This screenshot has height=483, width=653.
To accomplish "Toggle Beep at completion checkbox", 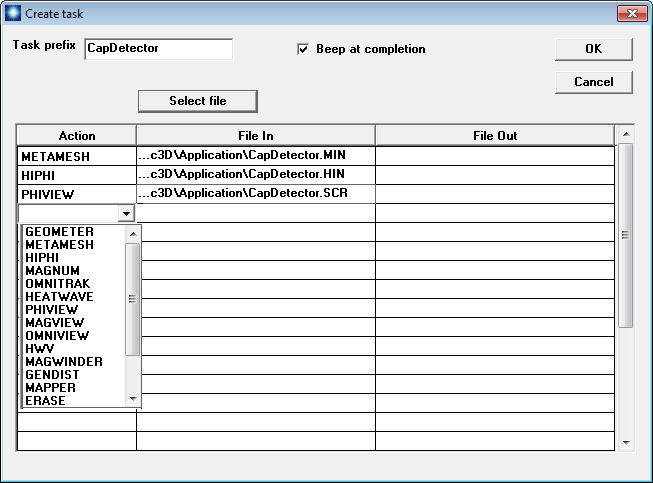I will [303, 49].
